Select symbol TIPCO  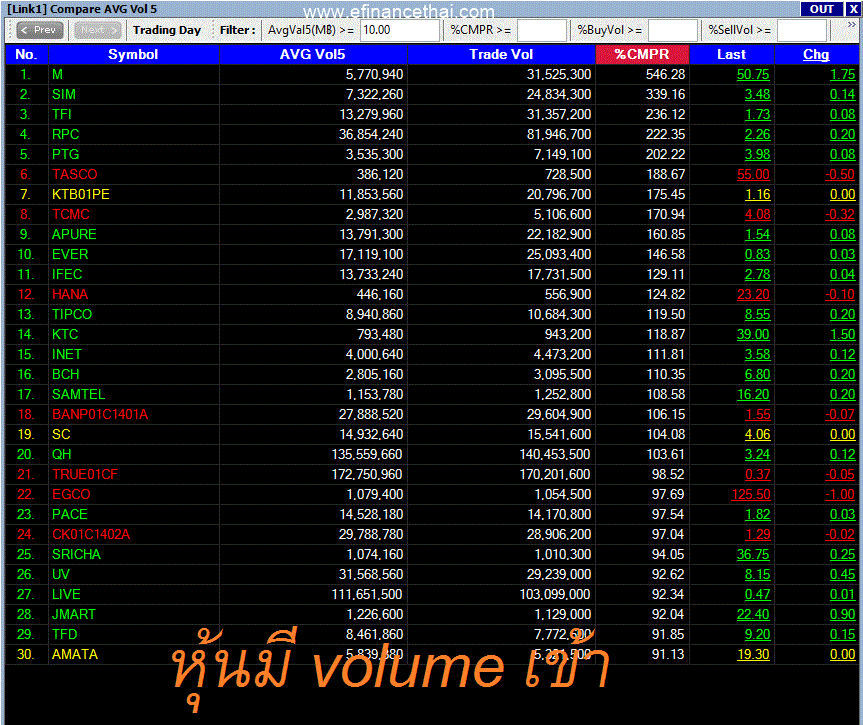tap(72, 314)
